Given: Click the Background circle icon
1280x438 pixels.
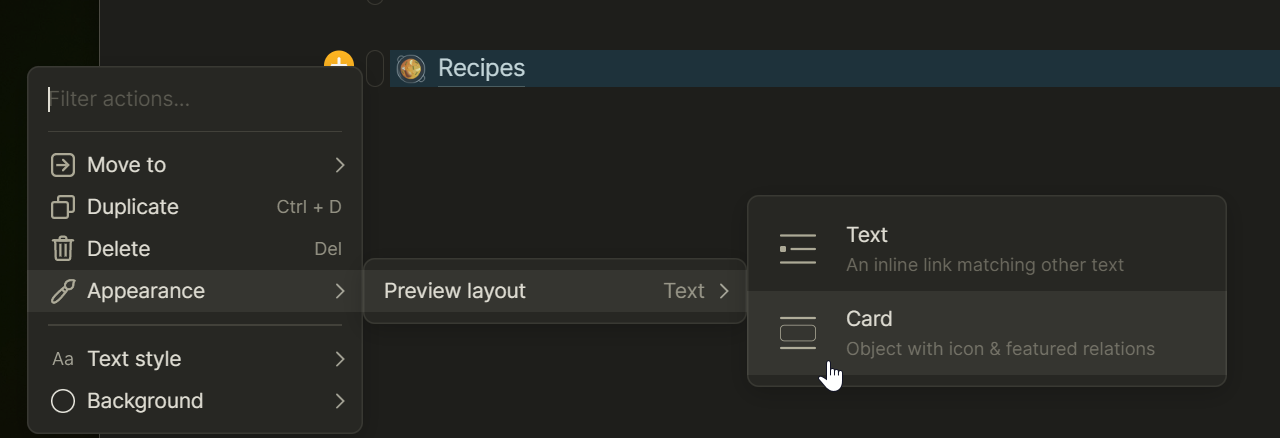Looking at the screenshot, I should 62,401.
